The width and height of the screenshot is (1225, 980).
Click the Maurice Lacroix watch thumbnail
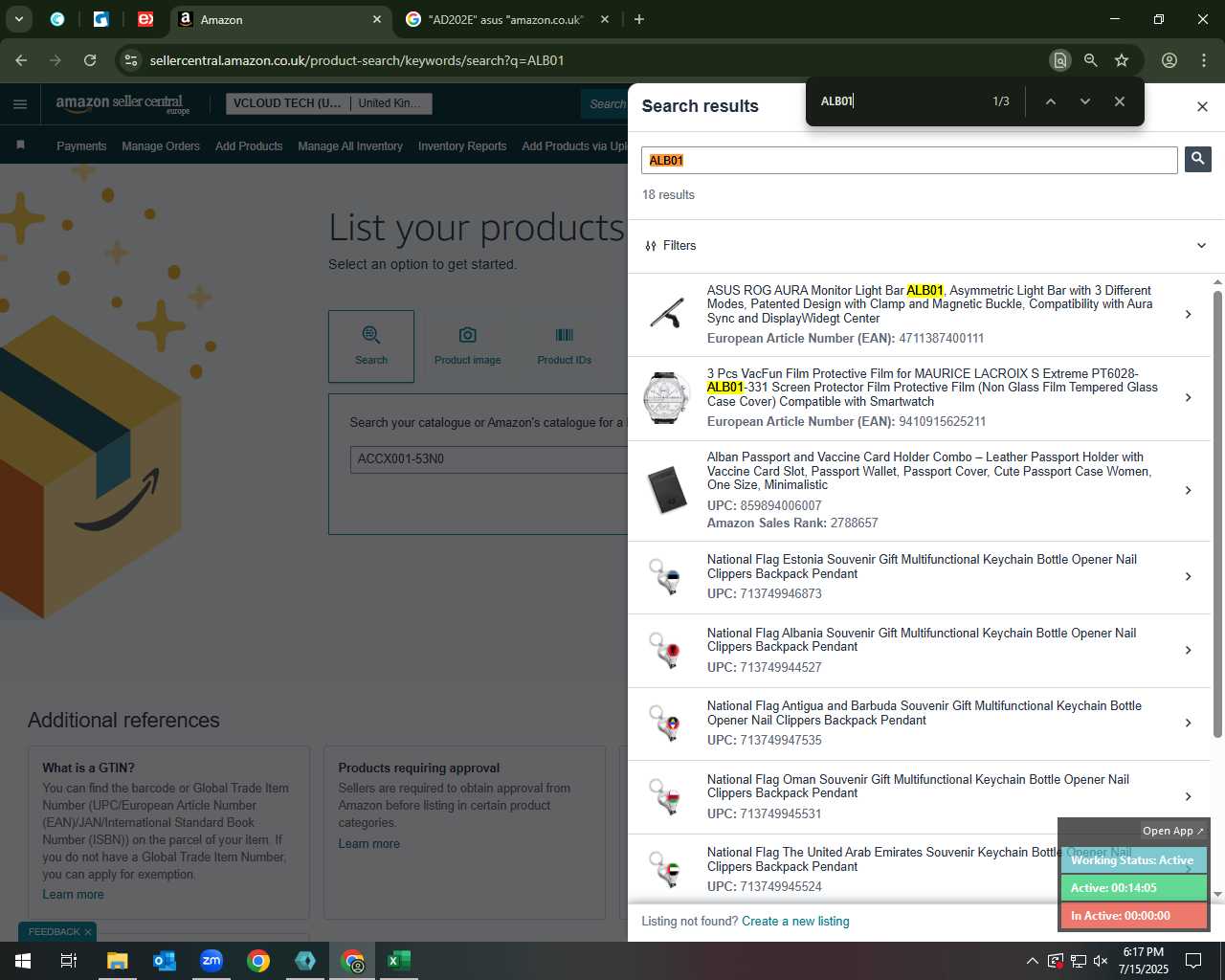667,397
